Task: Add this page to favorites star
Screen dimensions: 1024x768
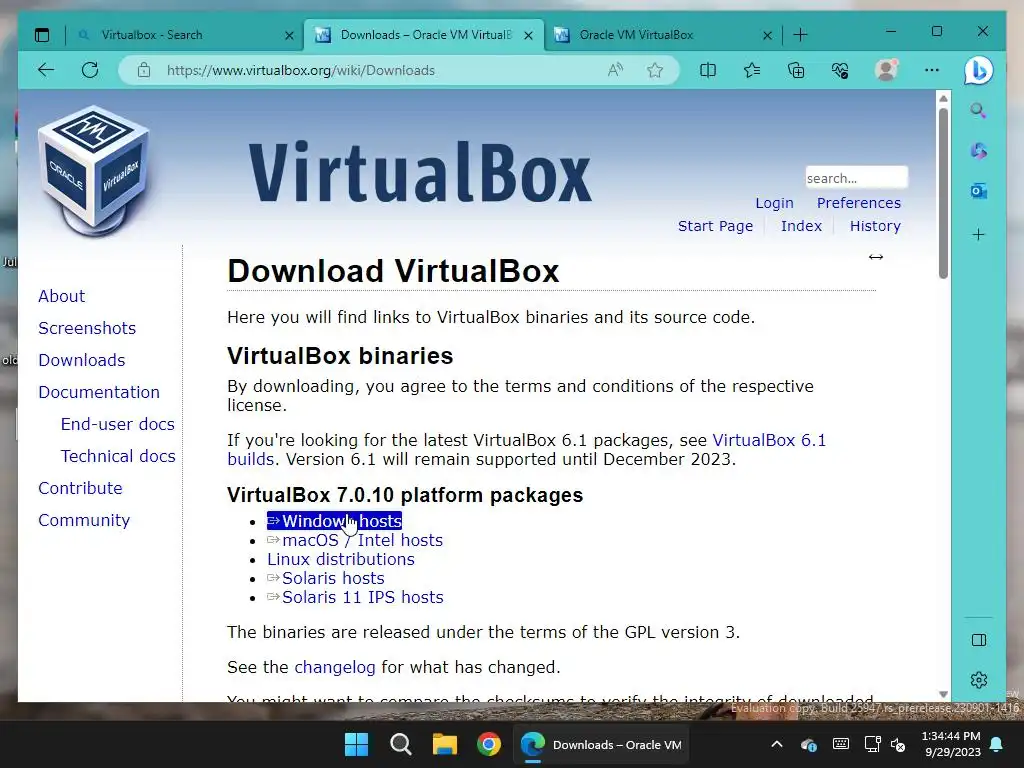Action: coord(655,70)
